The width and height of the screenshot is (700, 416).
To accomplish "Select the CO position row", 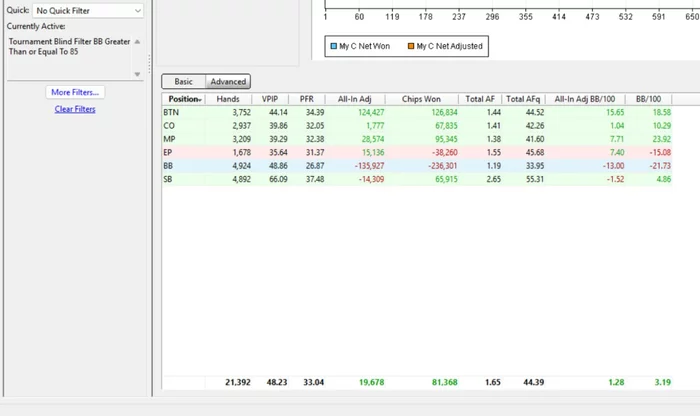I will click(x=417, y=126).
